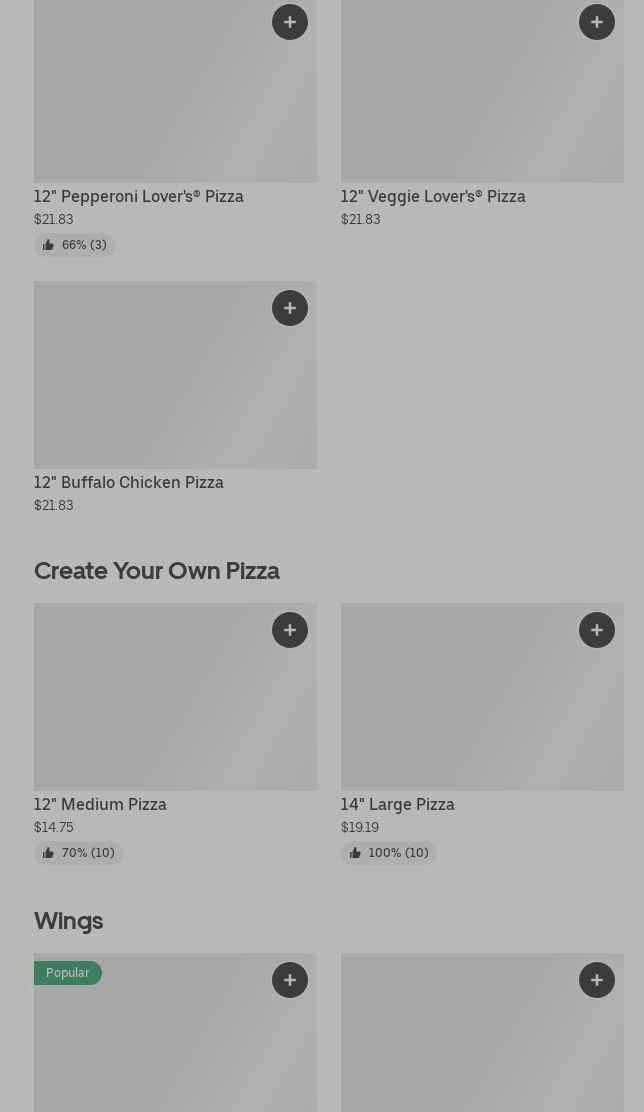Click the Wings section heading
The height and width of the screenshot is (1112, 644).
[68, 921]
